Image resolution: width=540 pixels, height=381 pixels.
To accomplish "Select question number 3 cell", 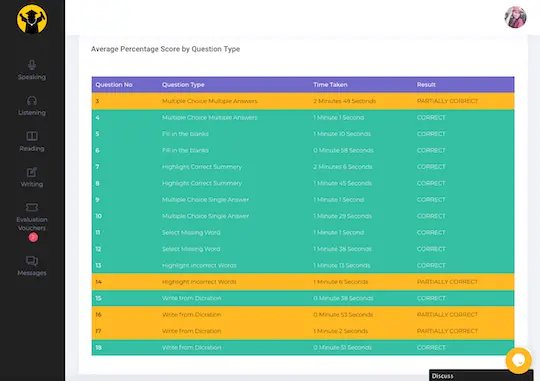I will [x=97, y=101].
